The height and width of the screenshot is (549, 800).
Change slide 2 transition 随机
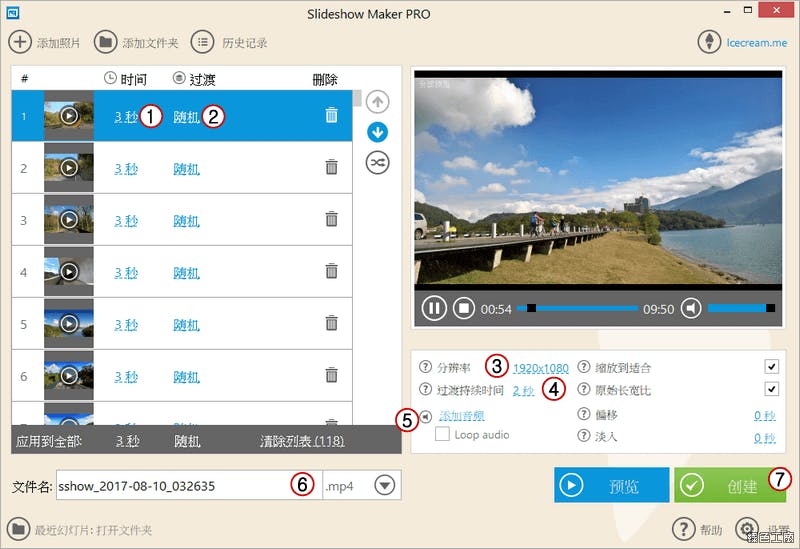pos(186,169)
